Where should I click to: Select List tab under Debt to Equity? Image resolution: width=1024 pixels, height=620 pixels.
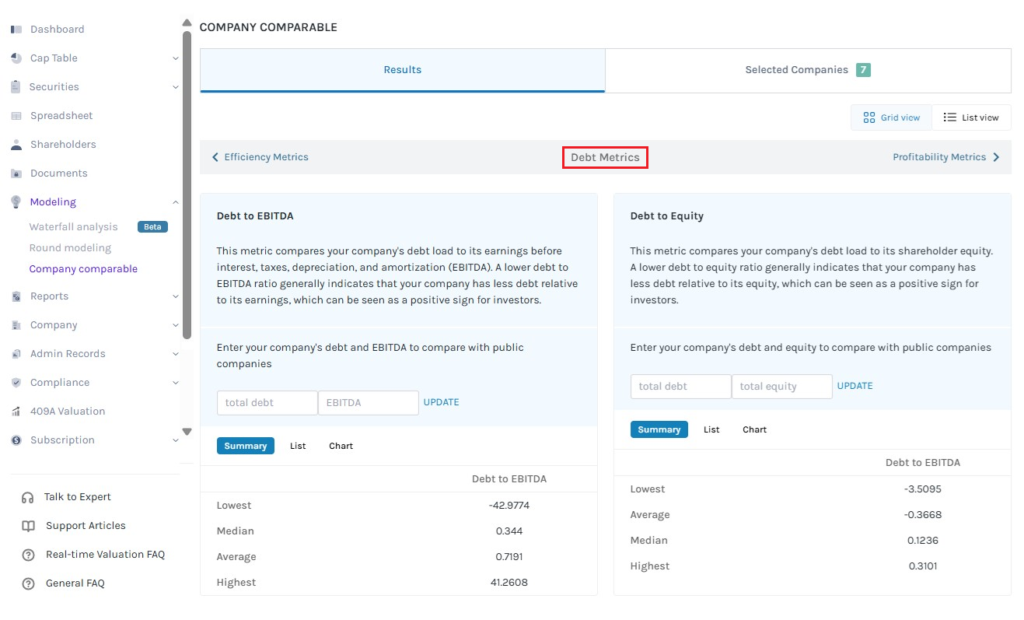711,429
